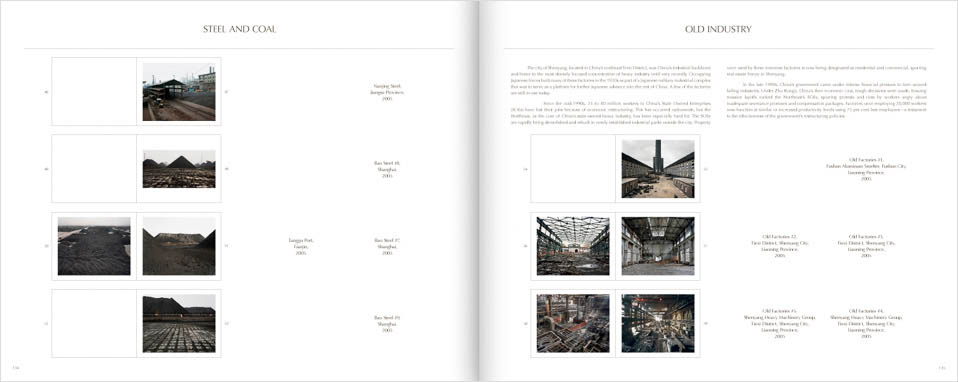Open the Old Factories #1 smelter chimney photo
Viewport: 958px width, 382px height.
pos(658,169)
